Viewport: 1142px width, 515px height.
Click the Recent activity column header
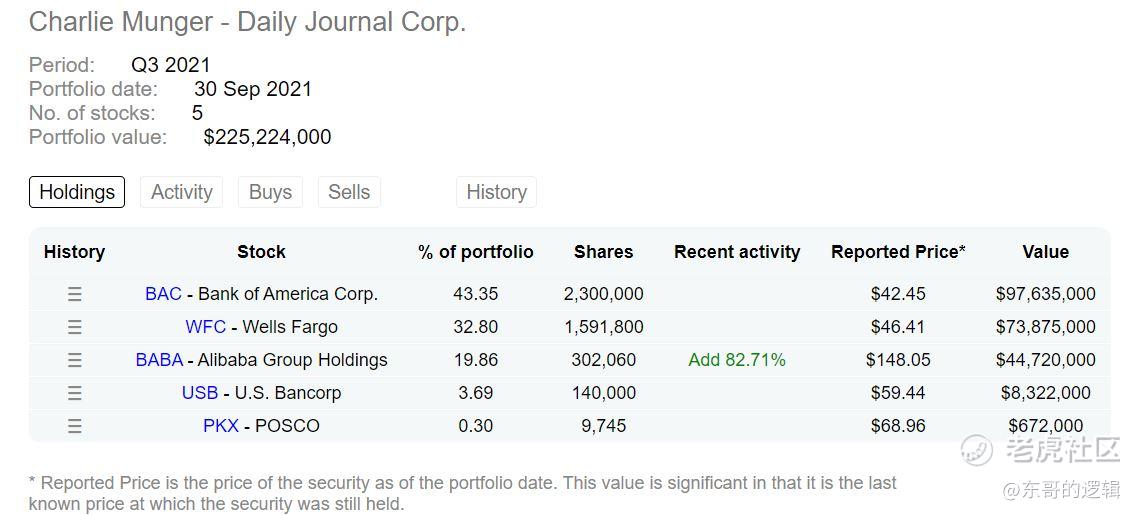(x=737, y=252)
